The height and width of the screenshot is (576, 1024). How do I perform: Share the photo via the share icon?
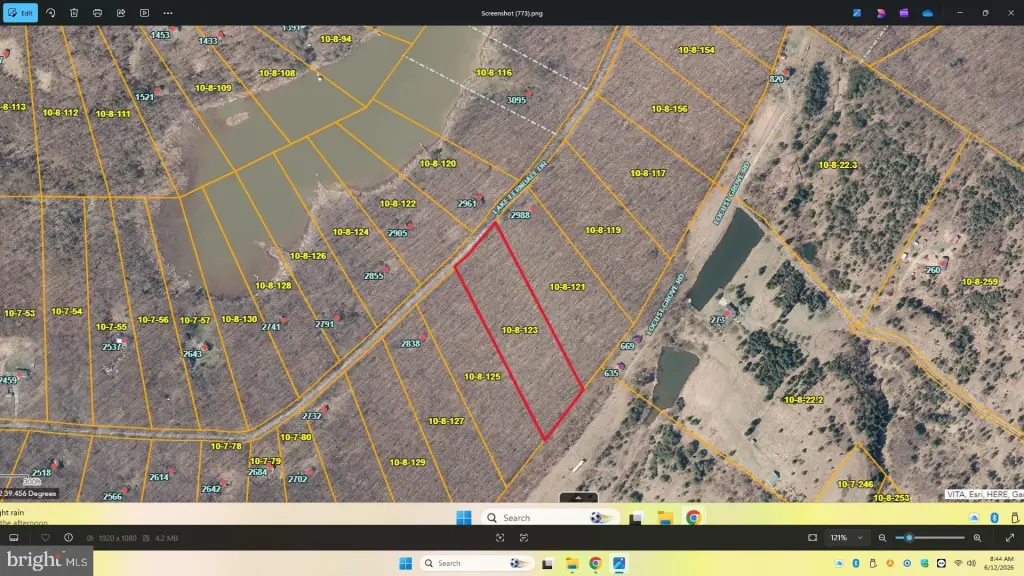[x=121, y=12]
